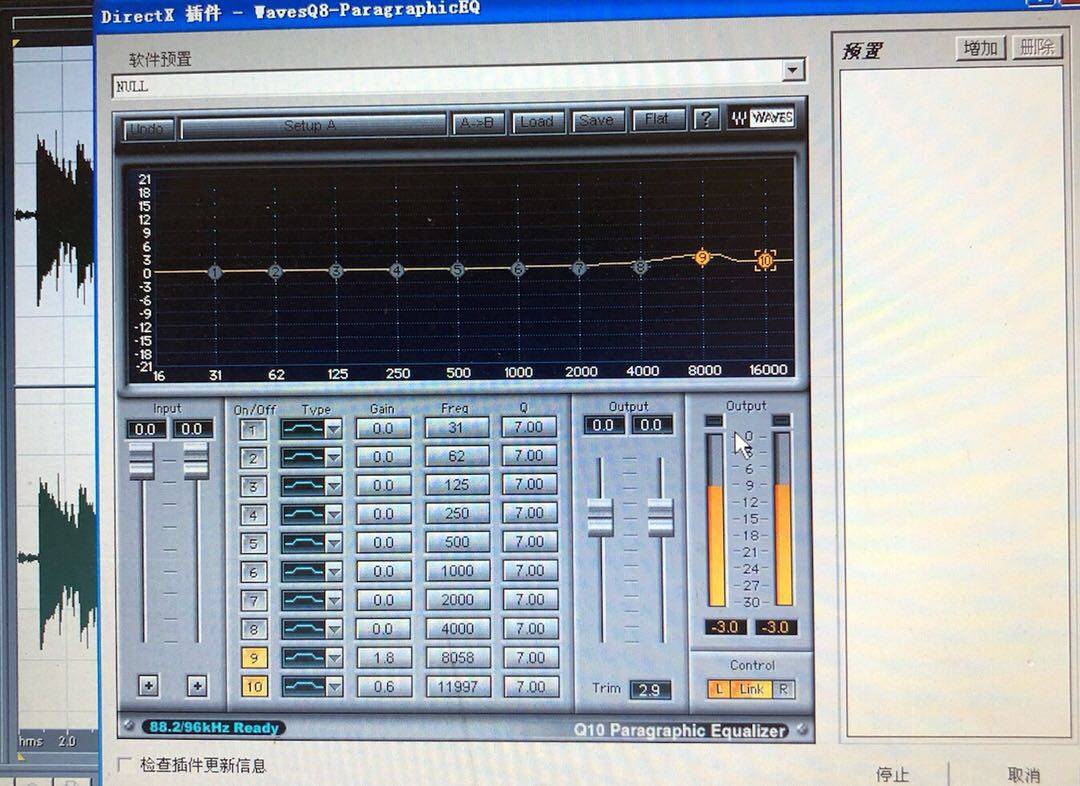Click band 9 frequency field 8058

coord(457,658)
